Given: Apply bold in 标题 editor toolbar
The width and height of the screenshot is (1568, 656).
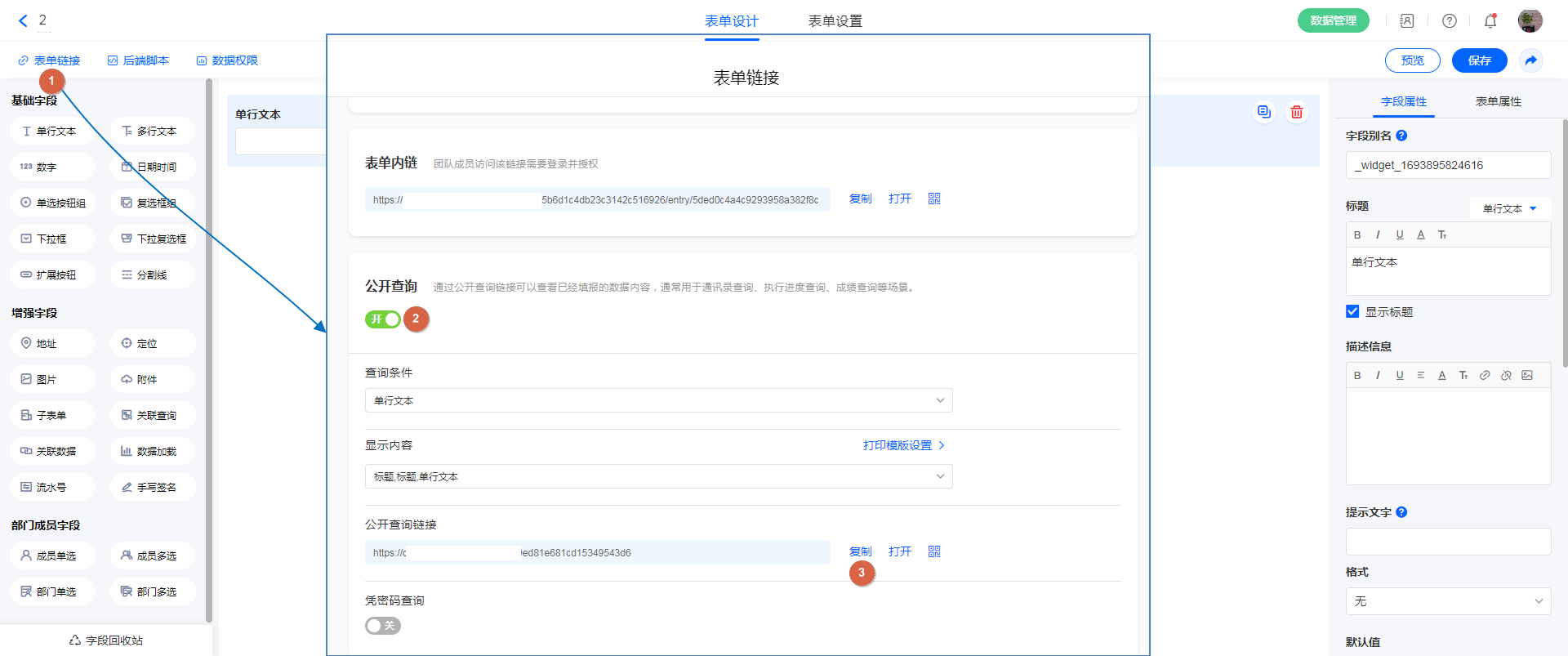Looking at the screenshot, I should point(1357,235).
